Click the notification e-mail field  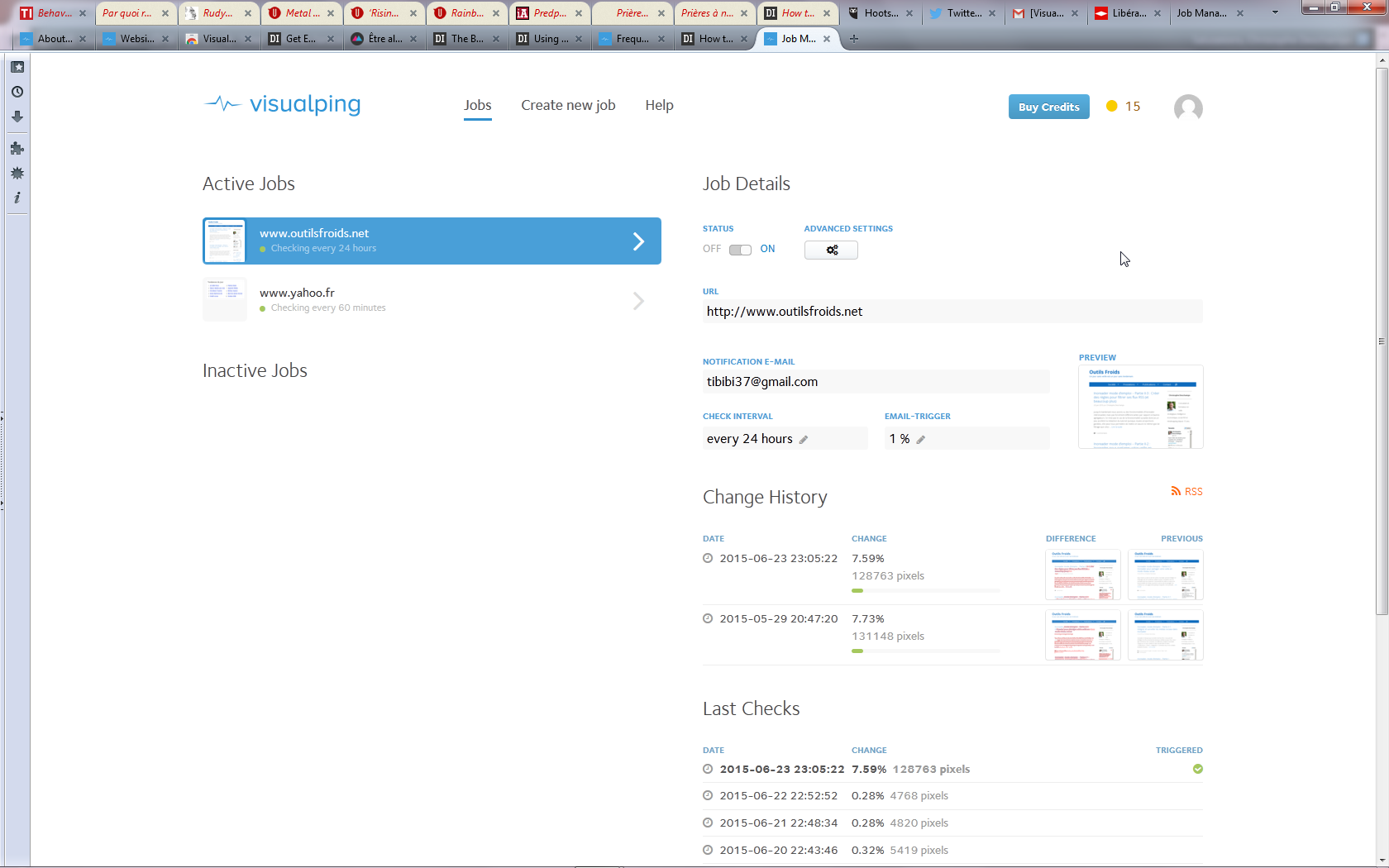click(876, 382)
